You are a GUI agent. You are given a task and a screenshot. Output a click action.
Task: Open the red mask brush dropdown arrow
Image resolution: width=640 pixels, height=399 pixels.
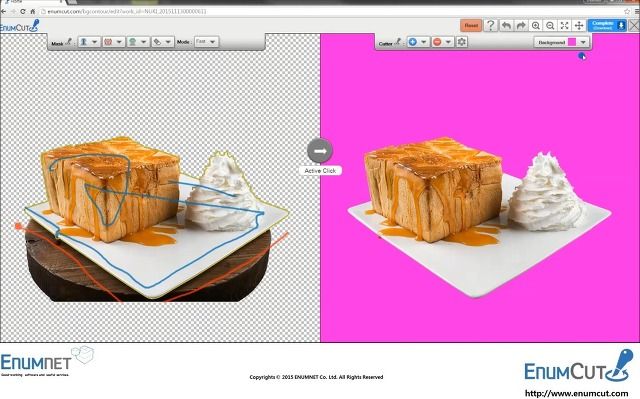(x=119, y=42)
